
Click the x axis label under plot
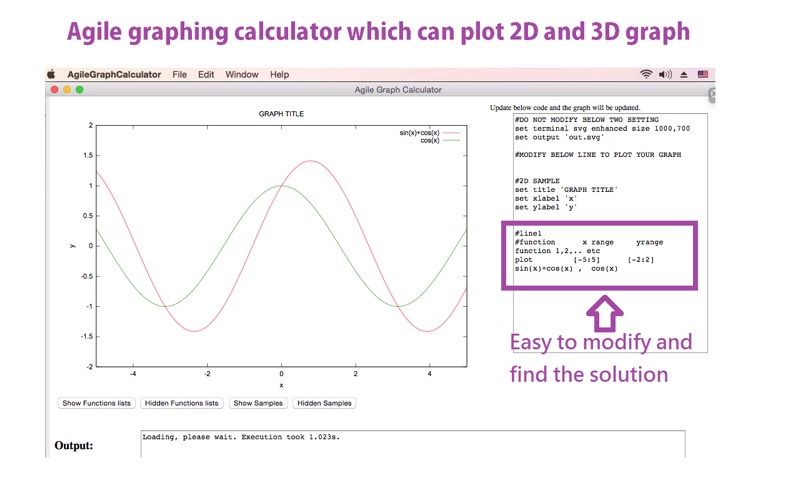[281, 385]
